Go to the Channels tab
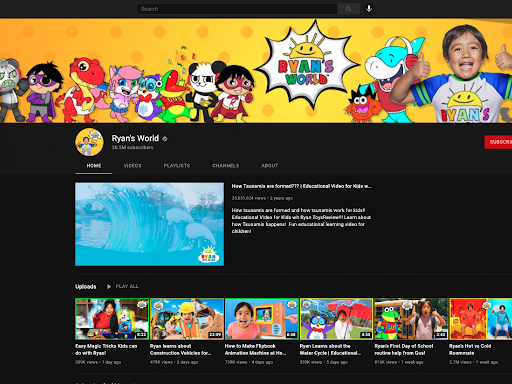 226,166
